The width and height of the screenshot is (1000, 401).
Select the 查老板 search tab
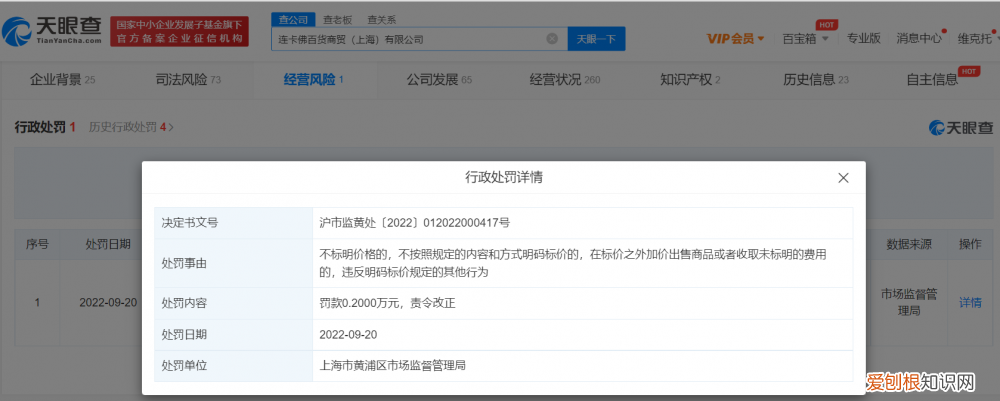pyautogui.click(x=338, y=19)
